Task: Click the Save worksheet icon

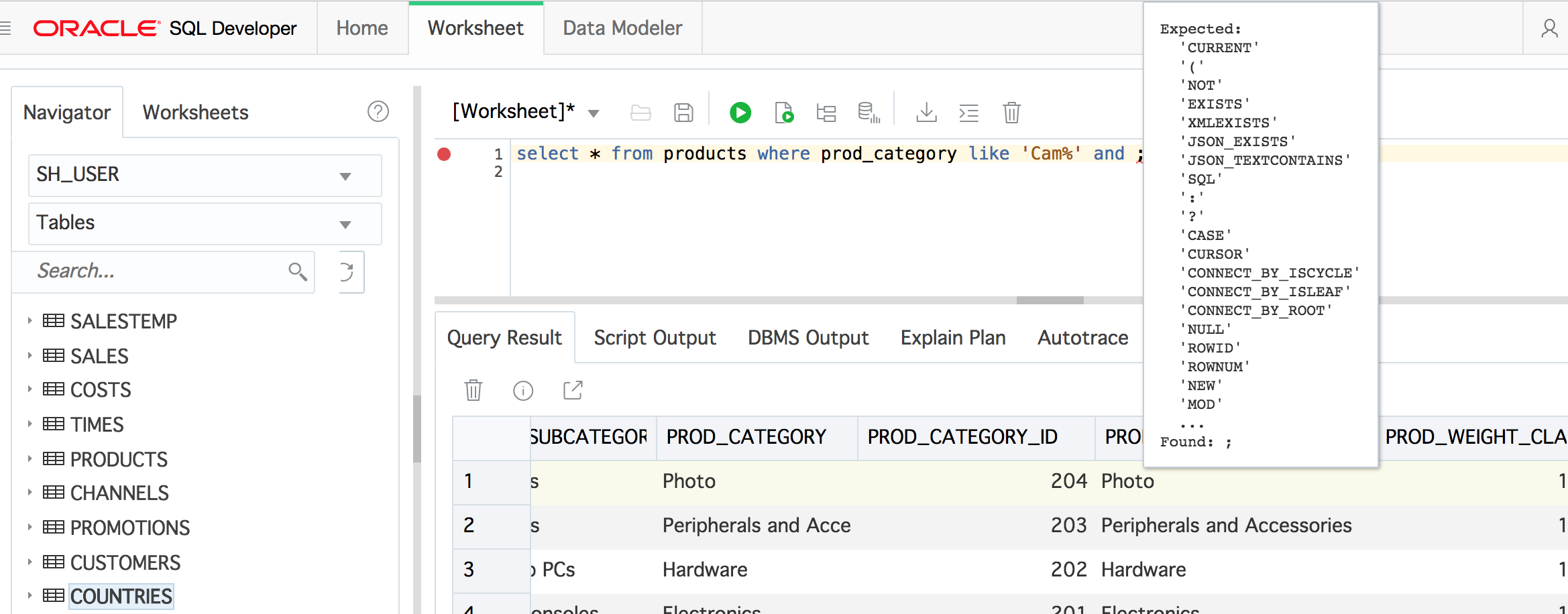Action: 683,113
